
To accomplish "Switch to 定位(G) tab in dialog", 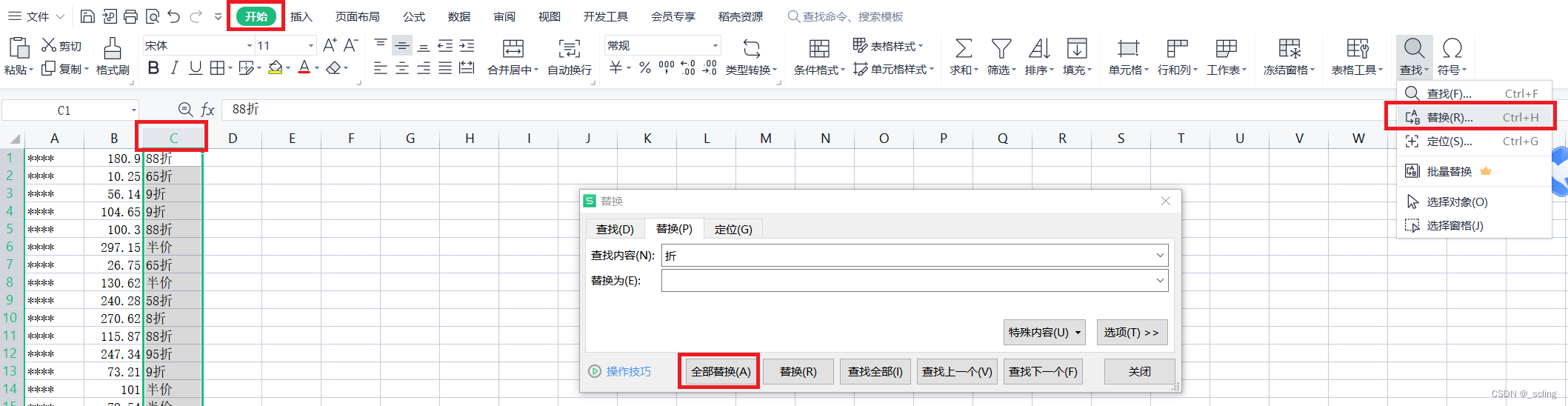I will point(733,230).
